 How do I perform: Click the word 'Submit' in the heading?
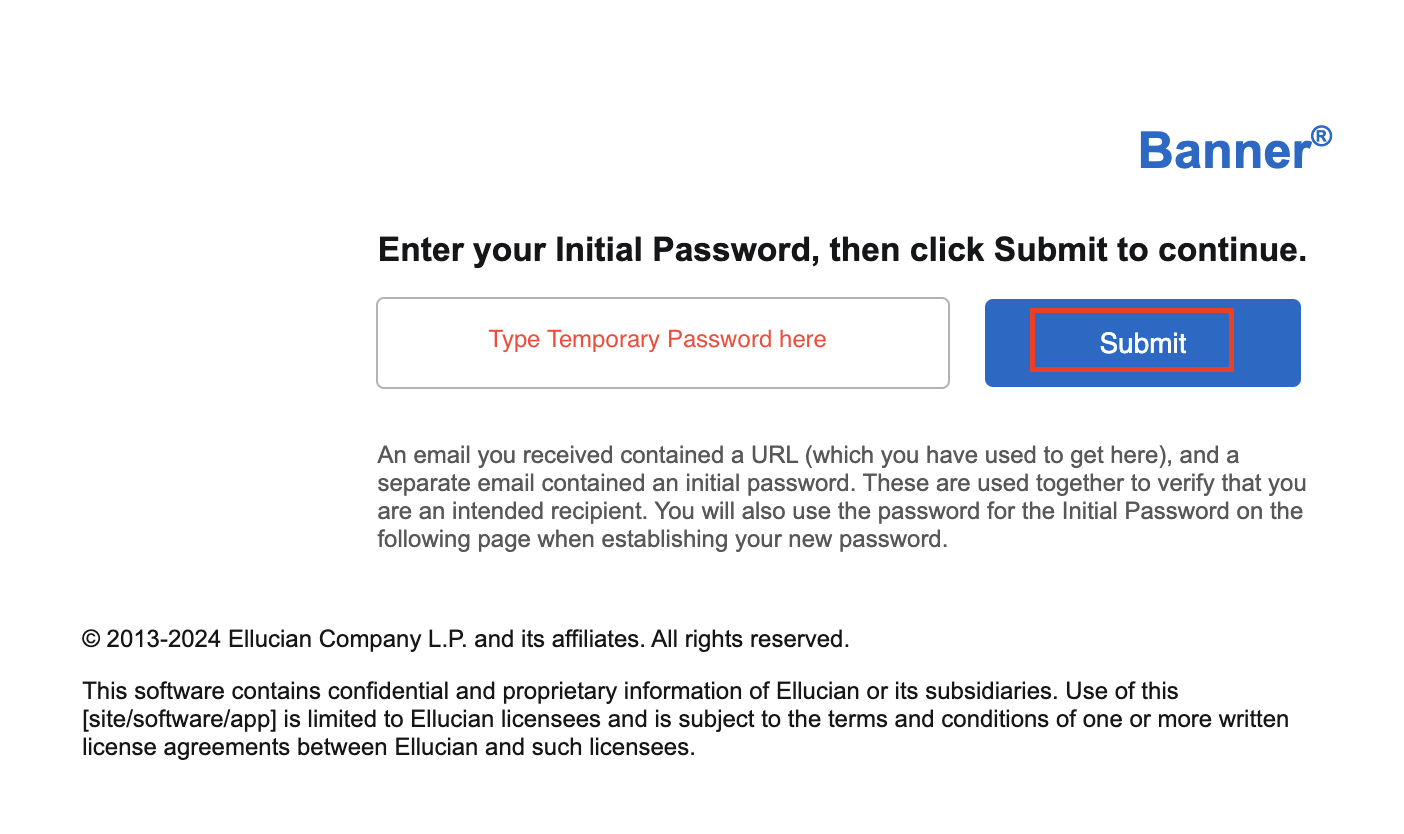(1049, 249)
